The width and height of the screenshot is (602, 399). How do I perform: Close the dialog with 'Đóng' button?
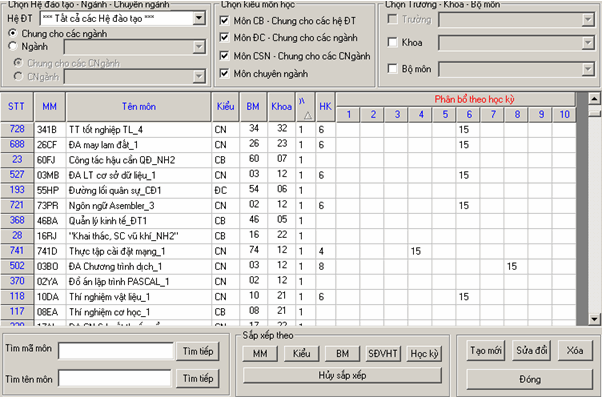(530, 379)
